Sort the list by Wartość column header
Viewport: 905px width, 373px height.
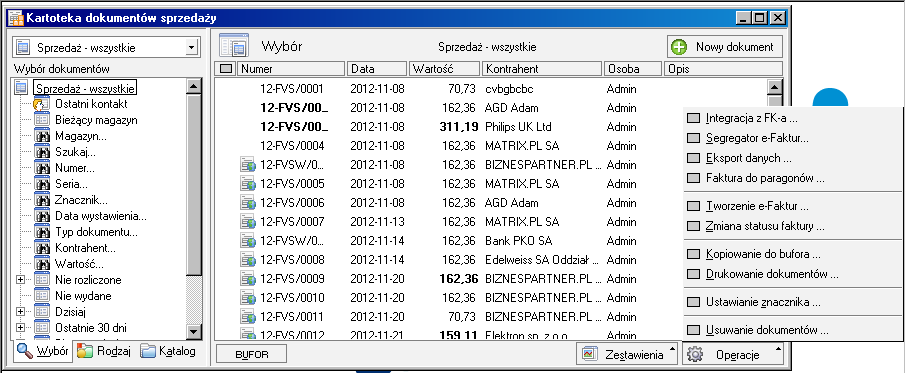click(x=444, y=69)
